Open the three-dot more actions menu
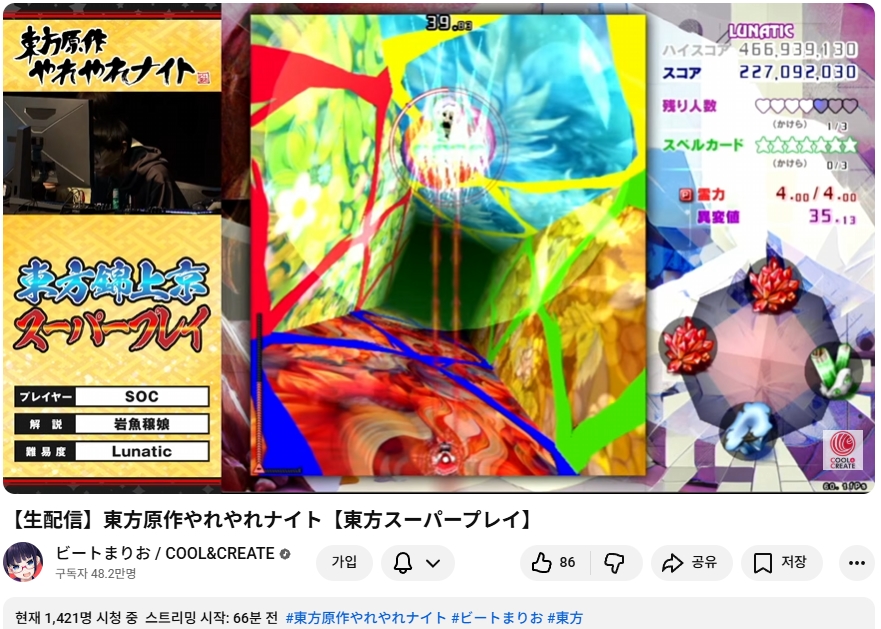881x629 pixels. pos(856,562)
